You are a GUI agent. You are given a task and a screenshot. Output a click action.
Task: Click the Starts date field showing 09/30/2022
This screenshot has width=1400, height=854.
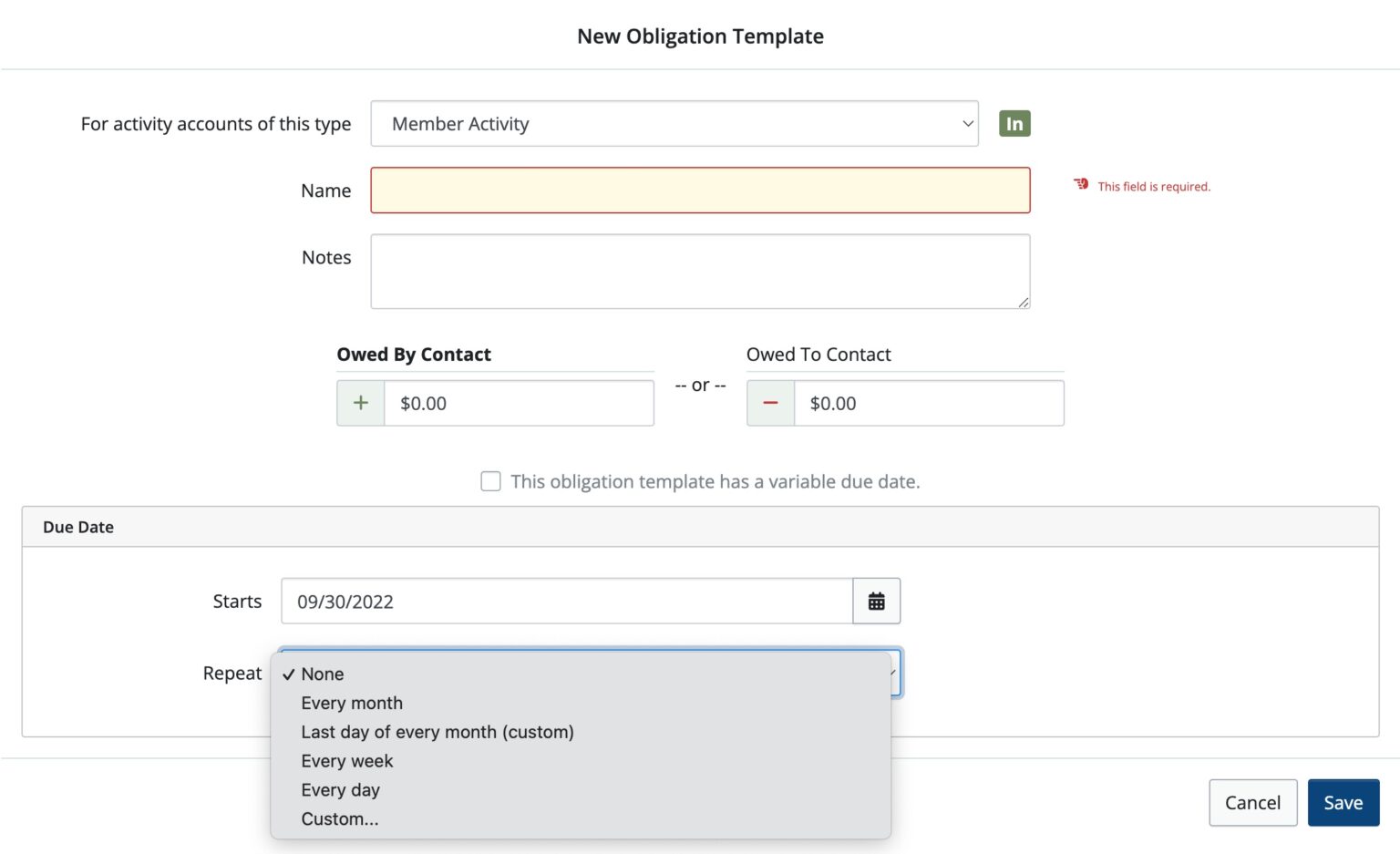[565, 601]
